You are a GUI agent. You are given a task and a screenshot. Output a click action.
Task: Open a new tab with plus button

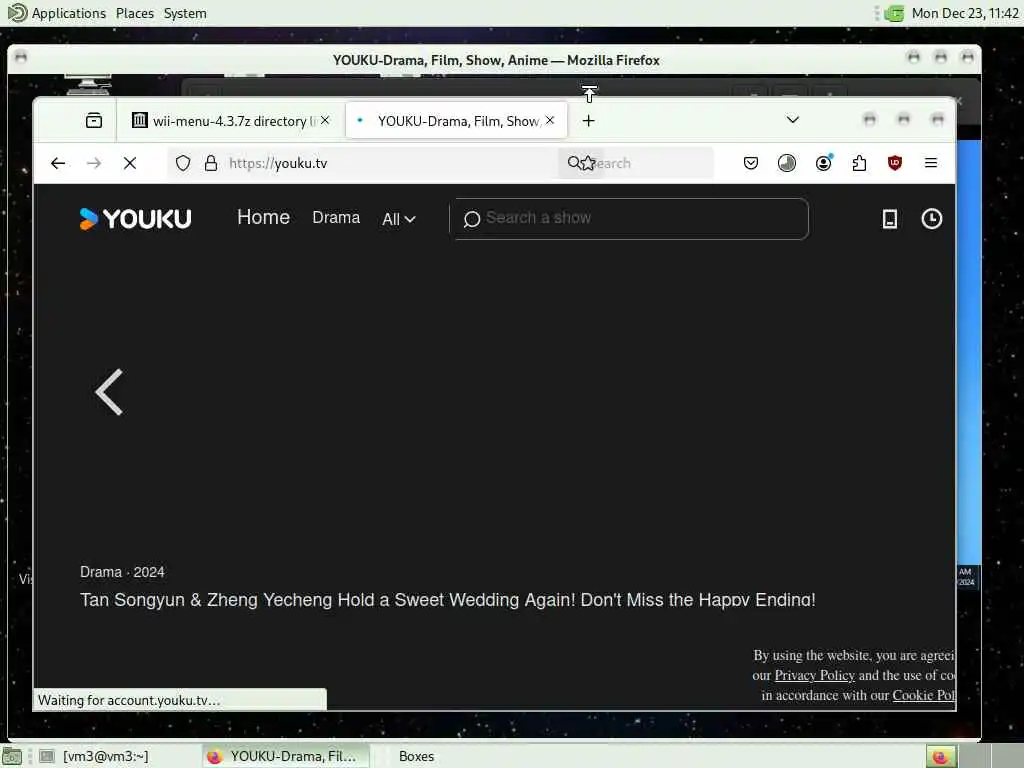click(588, 121)
